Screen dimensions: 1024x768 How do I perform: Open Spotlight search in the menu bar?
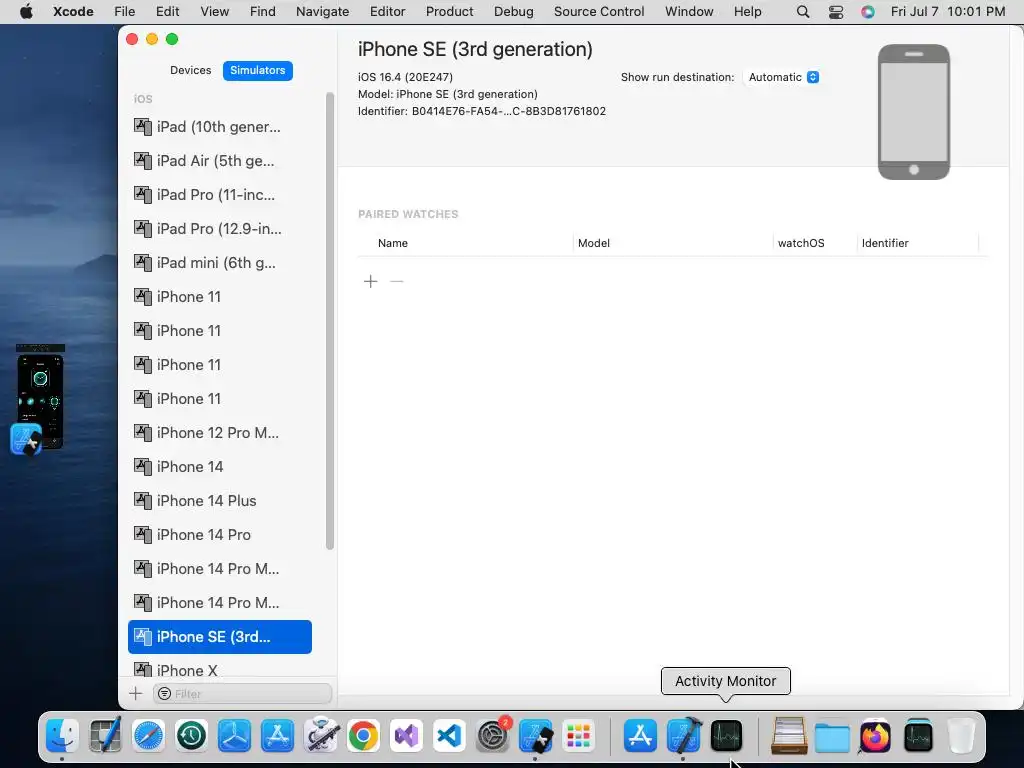click(803, 12)
